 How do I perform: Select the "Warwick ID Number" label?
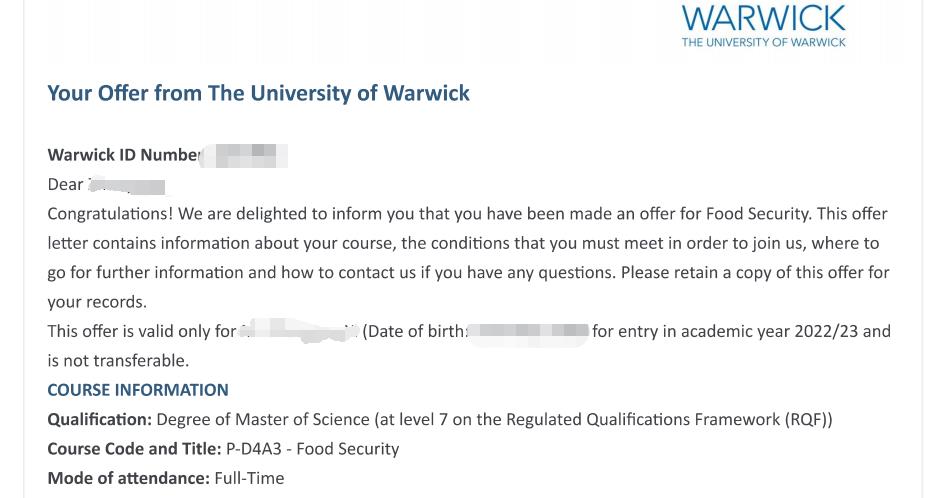click(x=123, y=155)
